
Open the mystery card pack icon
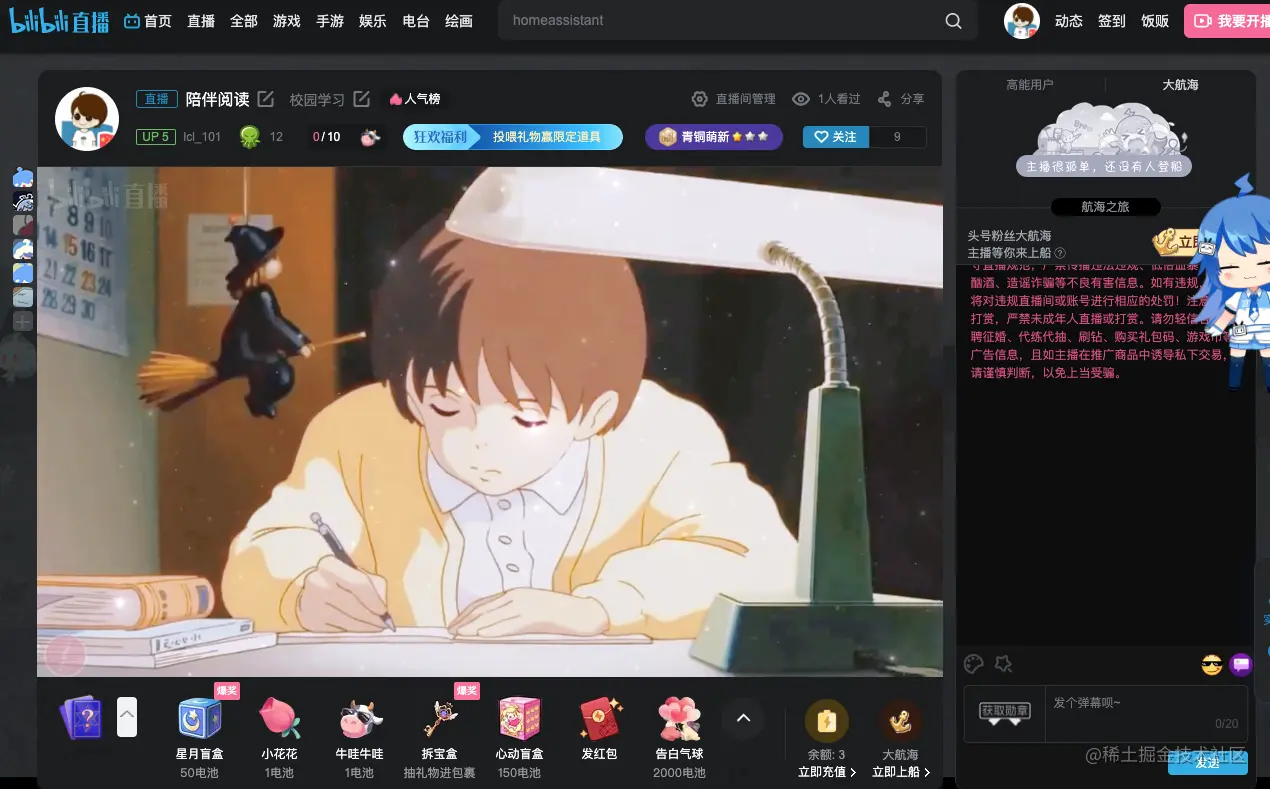click(82, 717)
